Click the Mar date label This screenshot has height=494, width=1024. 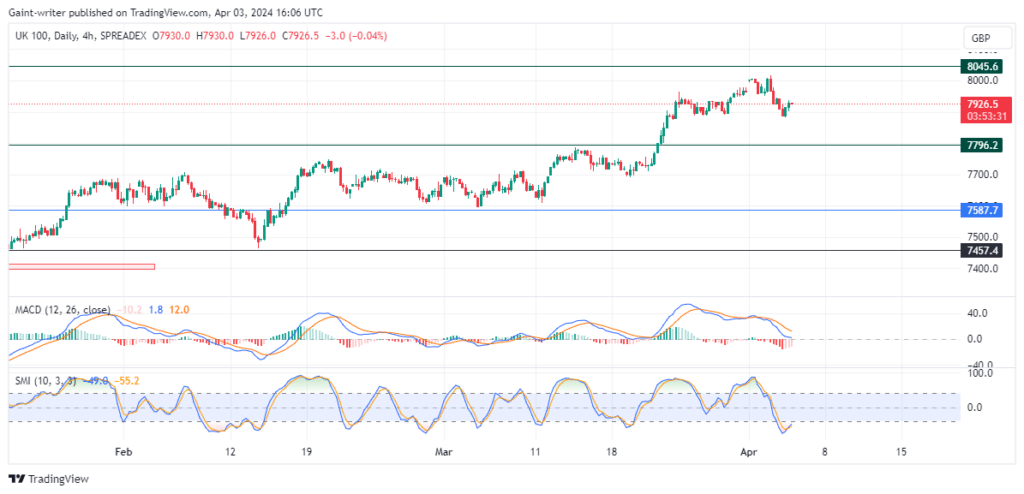pyautogui.click(x=443, y=452)
